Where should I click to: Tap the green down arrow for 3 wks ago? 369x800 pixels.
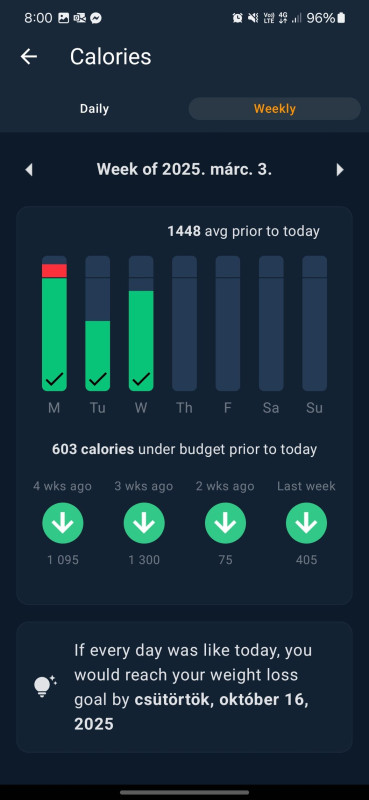[144, 523]
